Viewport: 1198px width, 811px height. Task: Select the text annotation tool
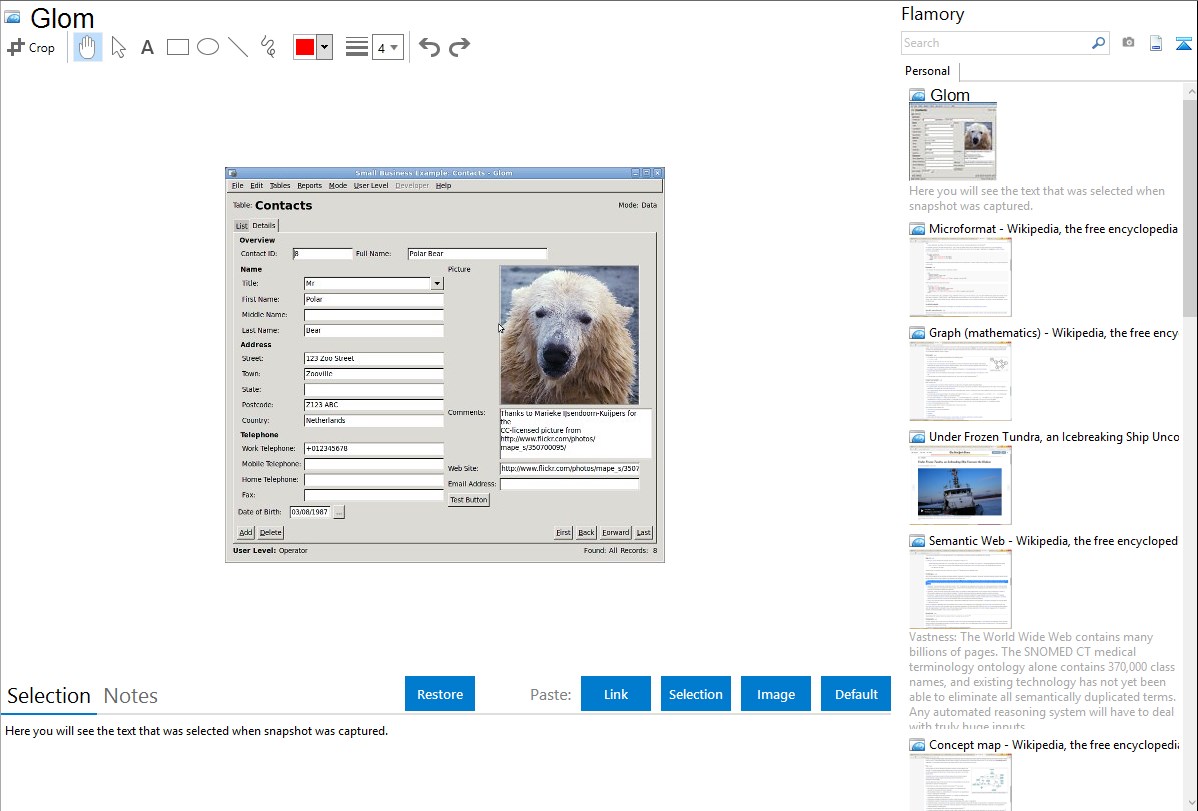click(147, 47)
